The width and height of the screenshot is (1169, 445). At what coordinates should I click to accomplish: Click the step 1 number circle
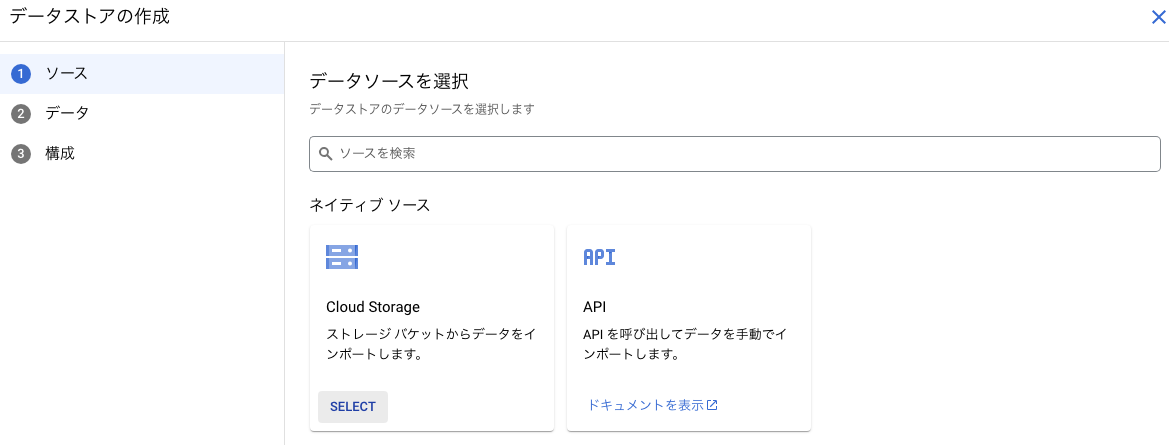coord(21,74)
